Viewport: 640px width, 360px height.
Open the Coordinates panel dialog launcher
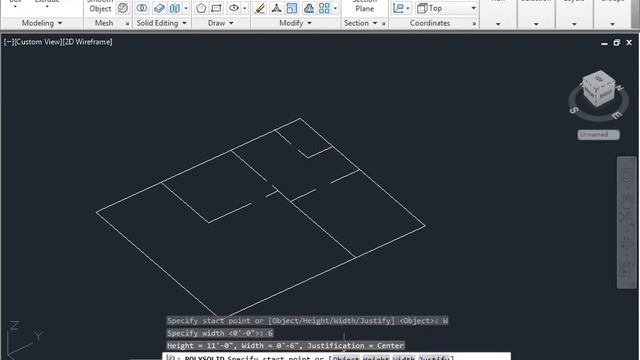[x=474, y=24]
